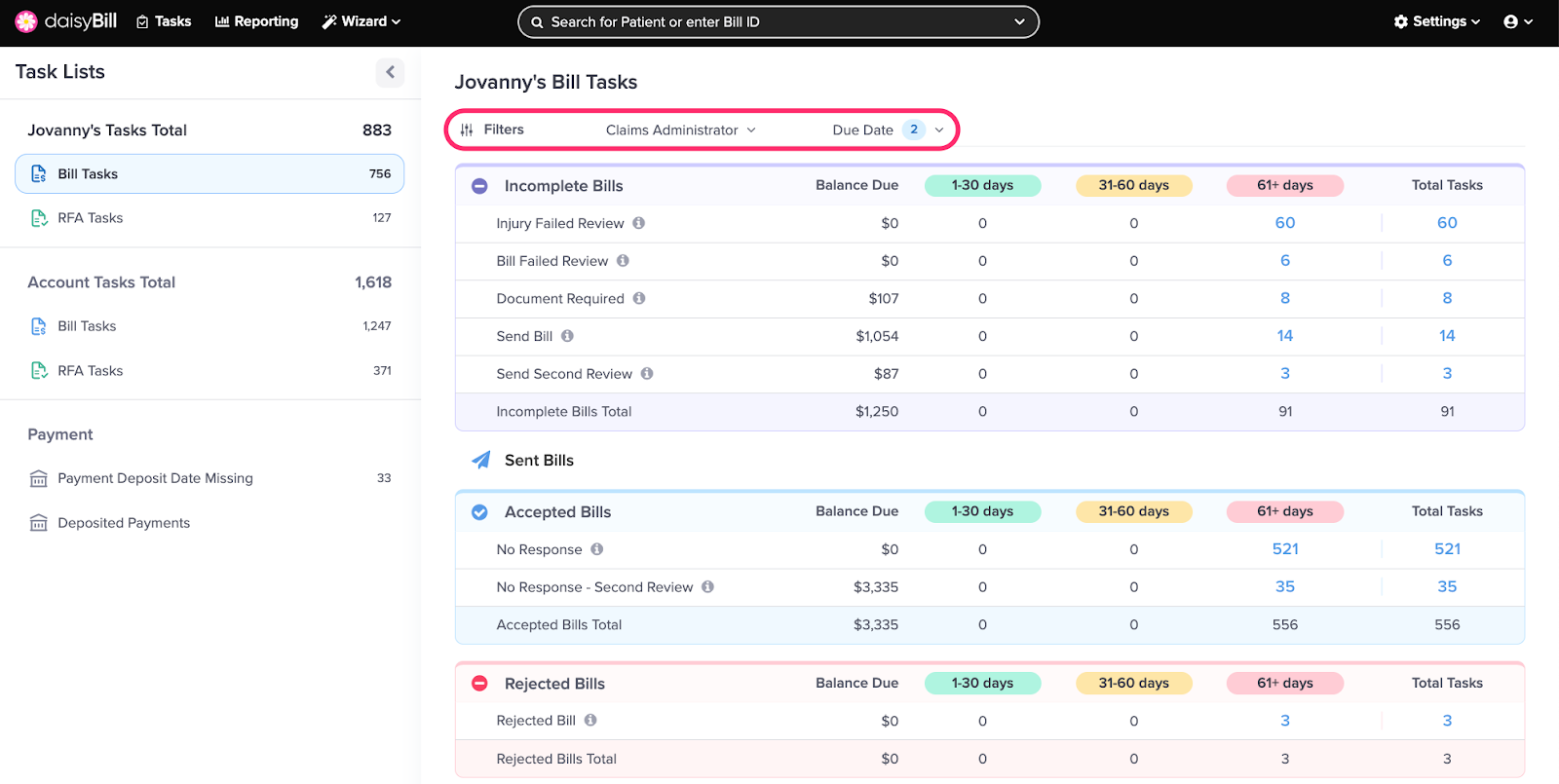1559x784 pixels.
Task: Click info icon next to Rejected Bill
Action: coord(590,721)
